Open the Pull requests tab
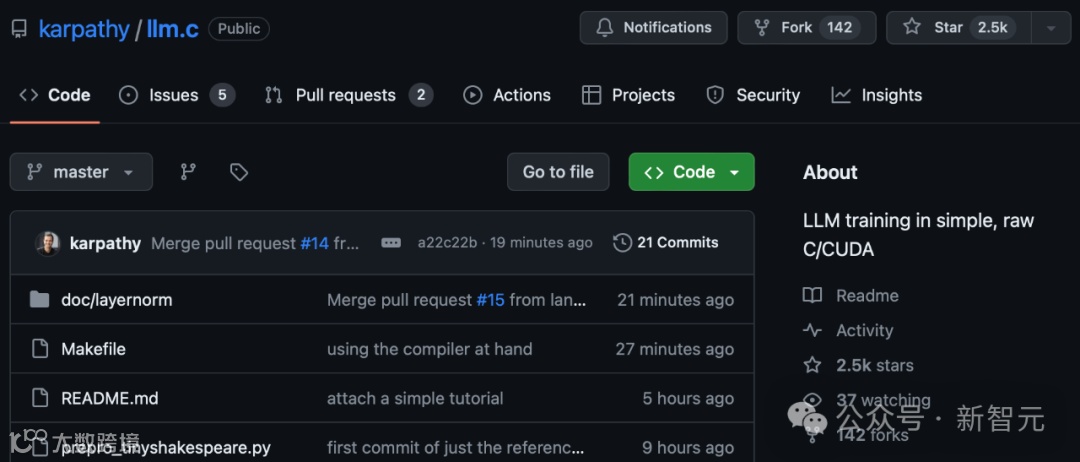This screenshot has width=1080, height=462. tap(346, 95)
